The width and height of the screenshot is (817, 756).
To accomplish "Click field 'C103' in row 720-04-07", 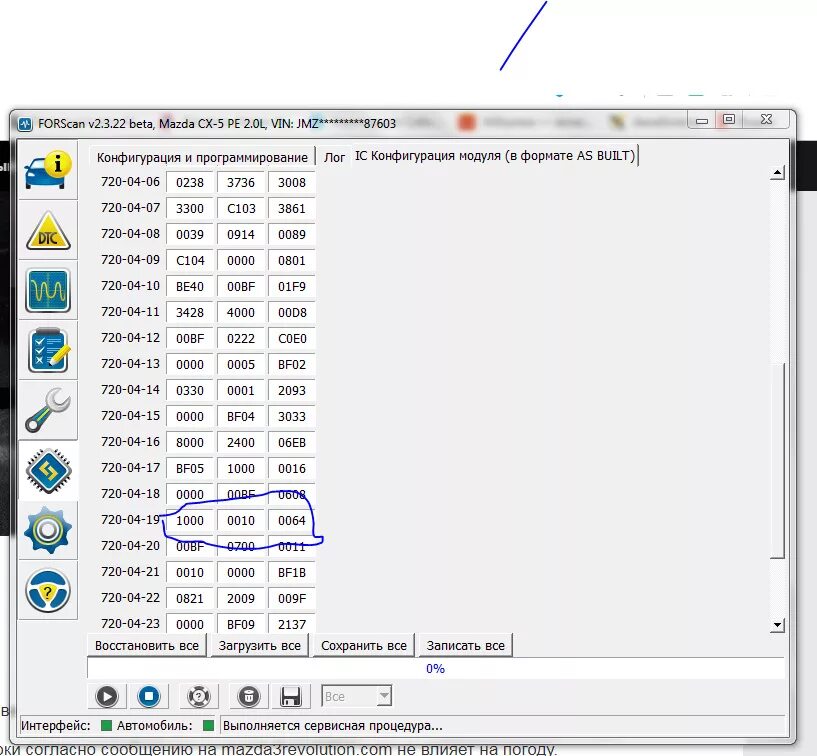I will click(241, 208).
